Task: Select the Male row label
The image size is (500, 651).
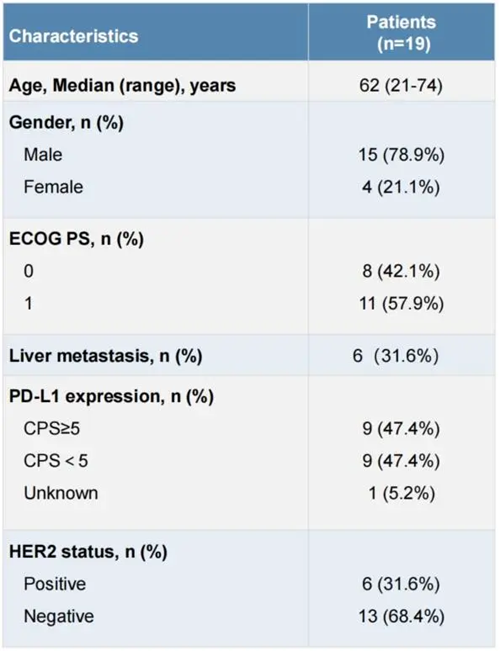Action: tap(43, 154)
